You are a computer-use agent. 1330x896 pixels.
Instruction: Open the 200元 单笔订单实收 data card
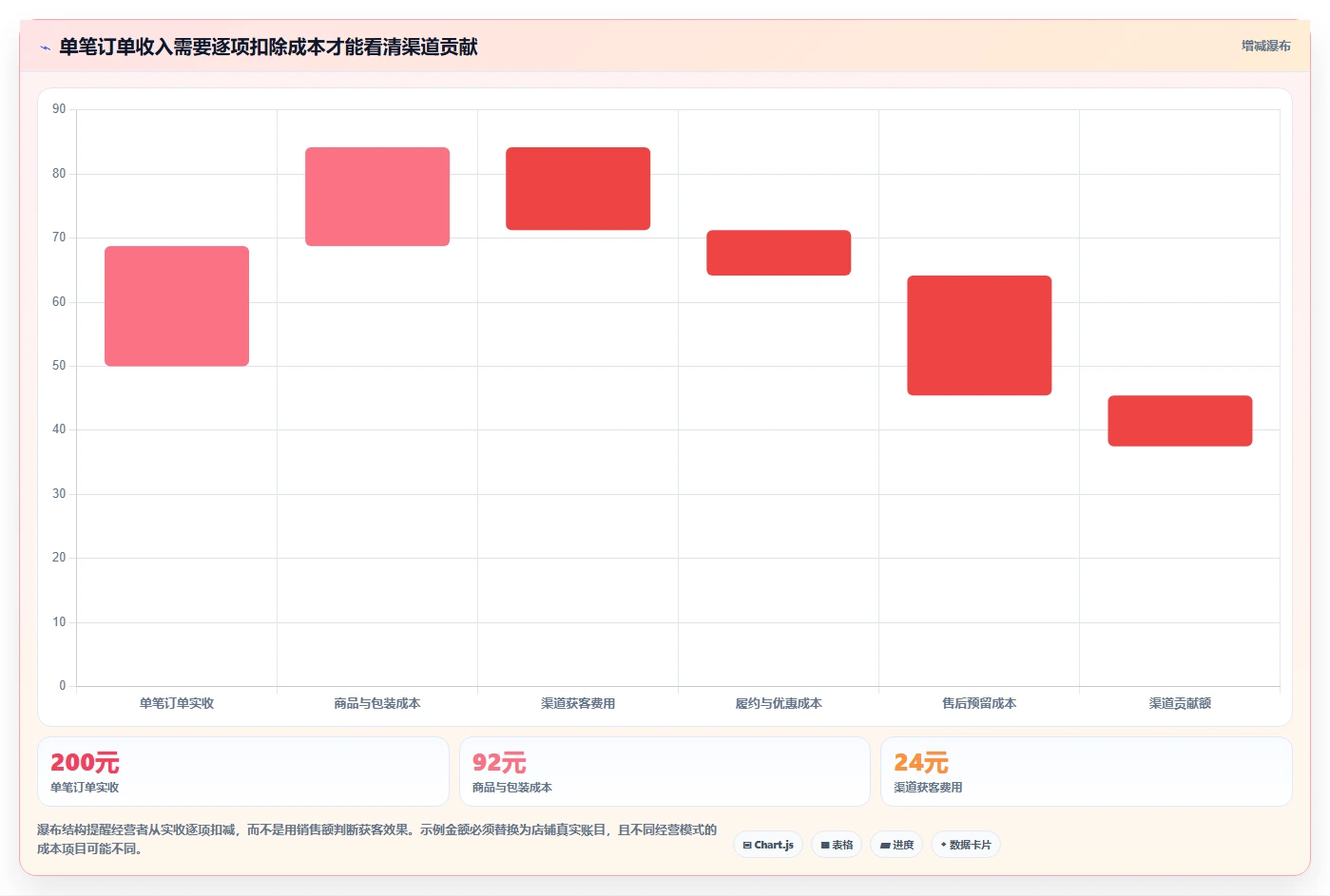[243, 772]
